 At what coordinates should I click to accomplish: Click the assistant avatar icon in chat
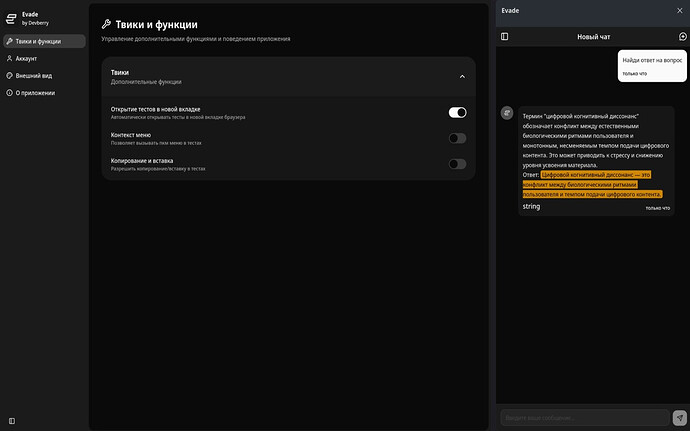pyautogui.click(x=507, y=113)
